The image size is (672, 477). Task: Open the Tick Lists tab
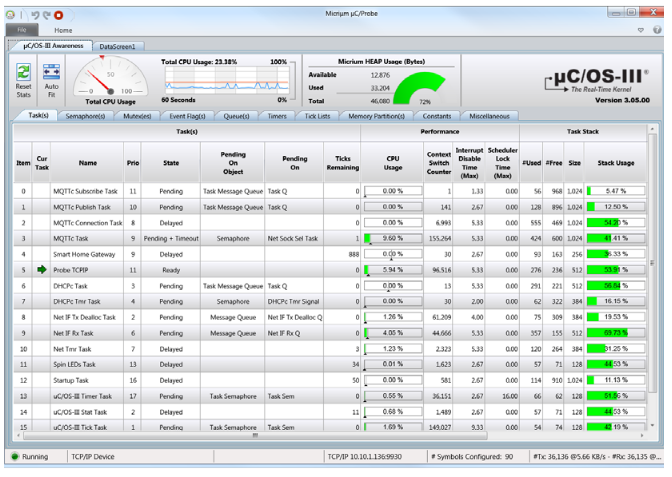click(317, 116)
